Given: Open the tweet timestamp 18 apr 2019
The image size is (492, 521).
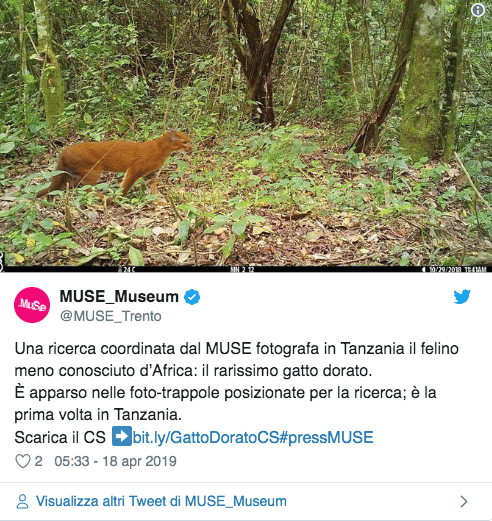Looking at the screenshot, I should [x=115, y=461].
